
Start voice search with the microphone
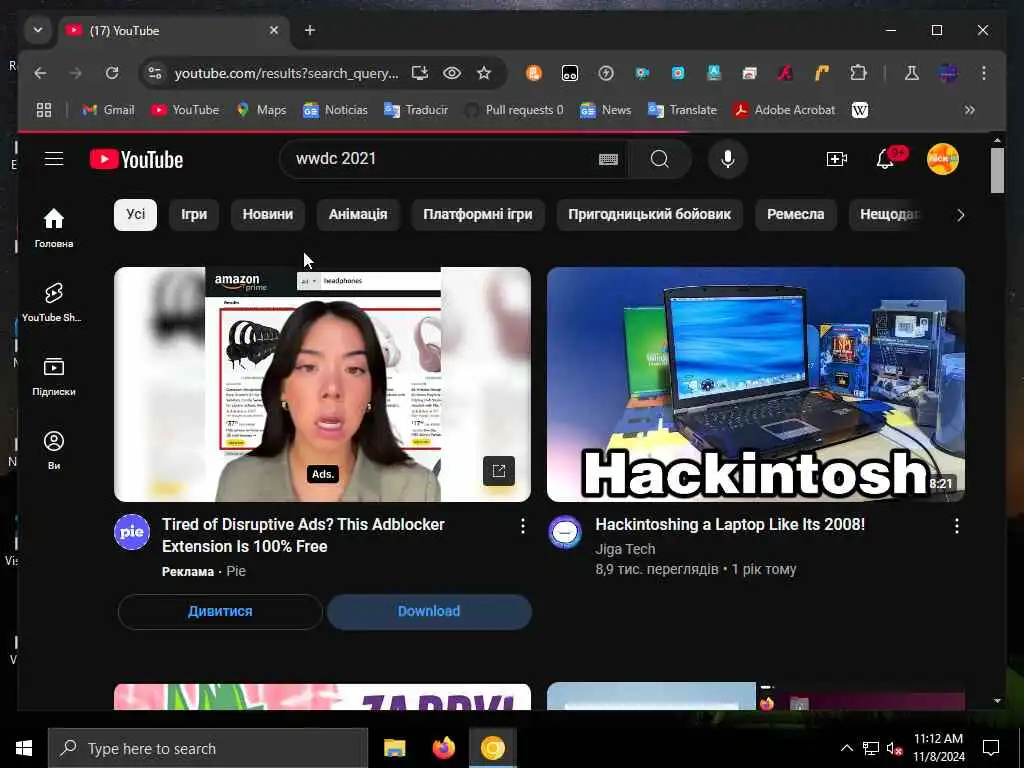[x=728, y=159]
